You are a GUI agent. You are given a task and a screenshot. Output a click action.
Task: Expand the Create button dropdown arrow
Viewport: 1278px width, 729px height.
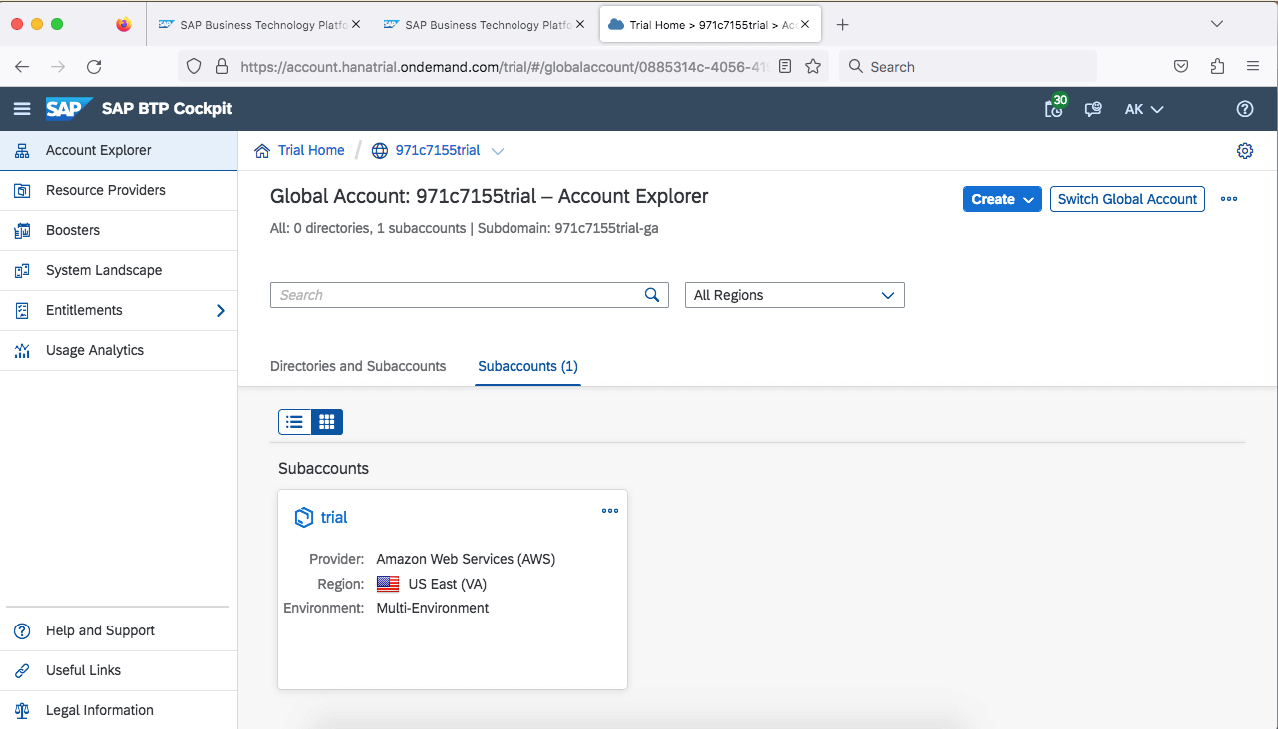pos(1029,199)
